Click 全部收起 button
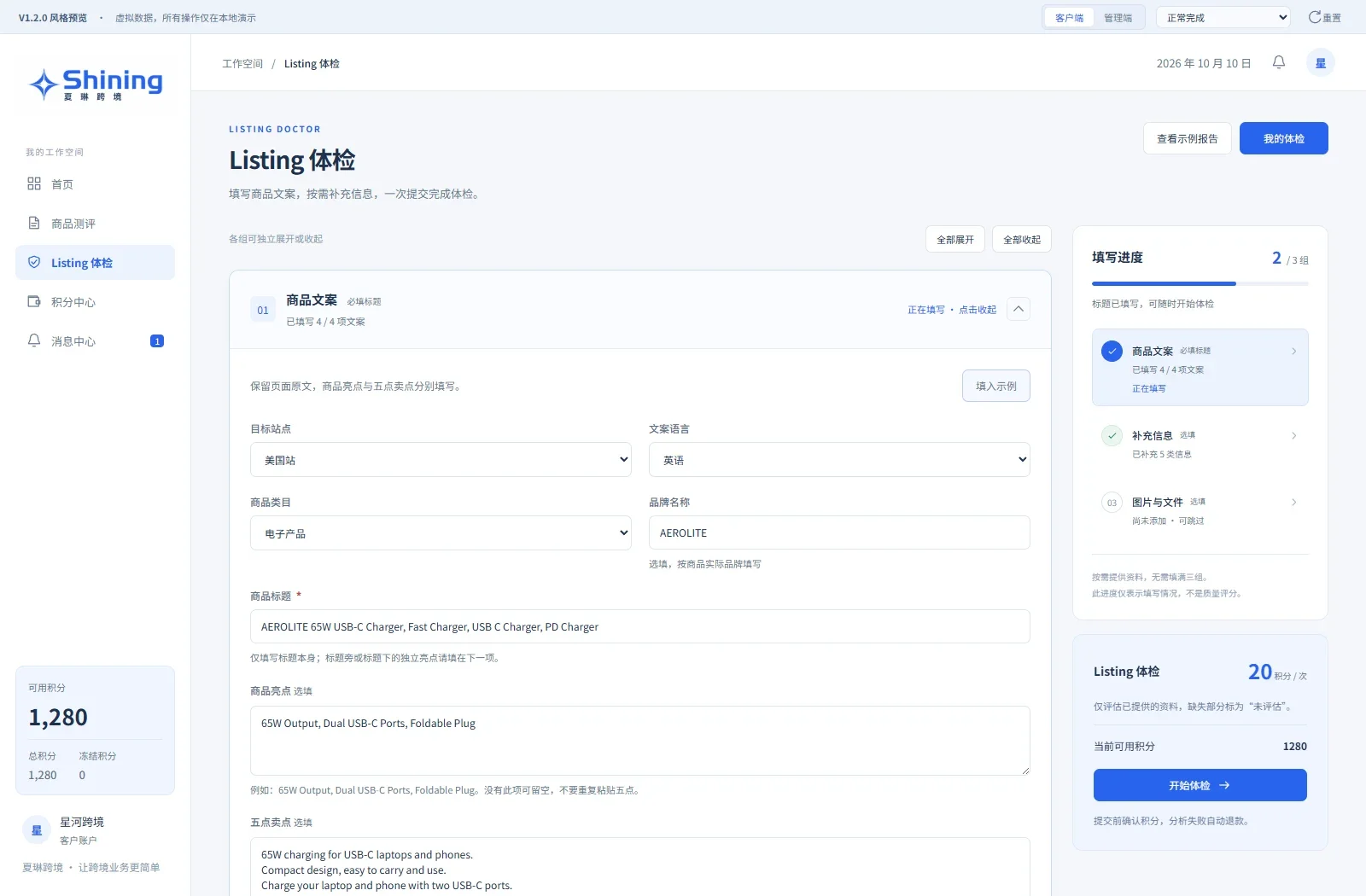The image size is (1366, 896). (x=1021, y=240)
